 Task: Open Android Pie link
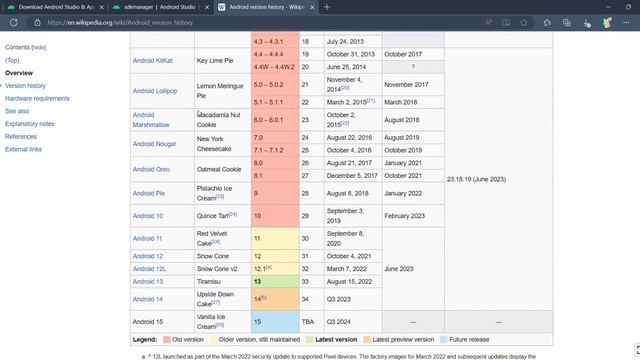(x=149, y=193)
